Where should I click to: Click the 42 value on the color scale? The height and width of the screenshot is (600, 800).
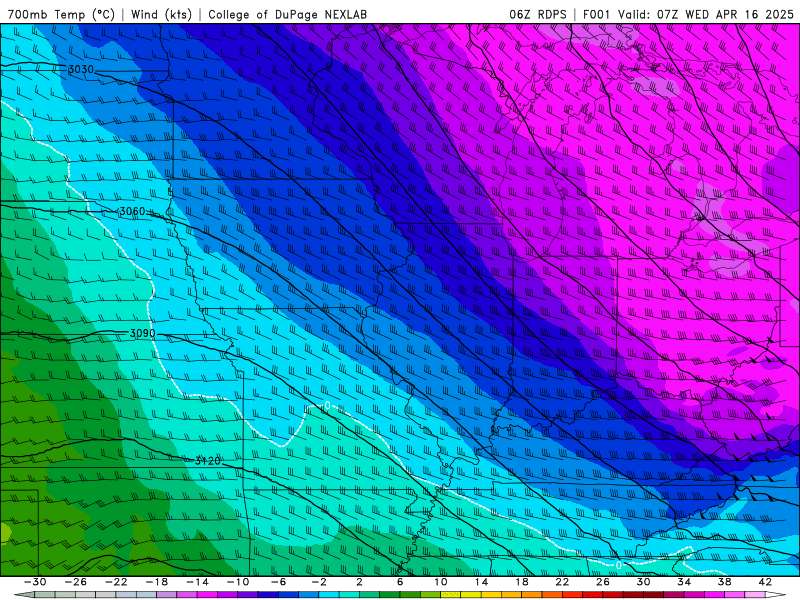pyautogui.click(x=765, y=582)
